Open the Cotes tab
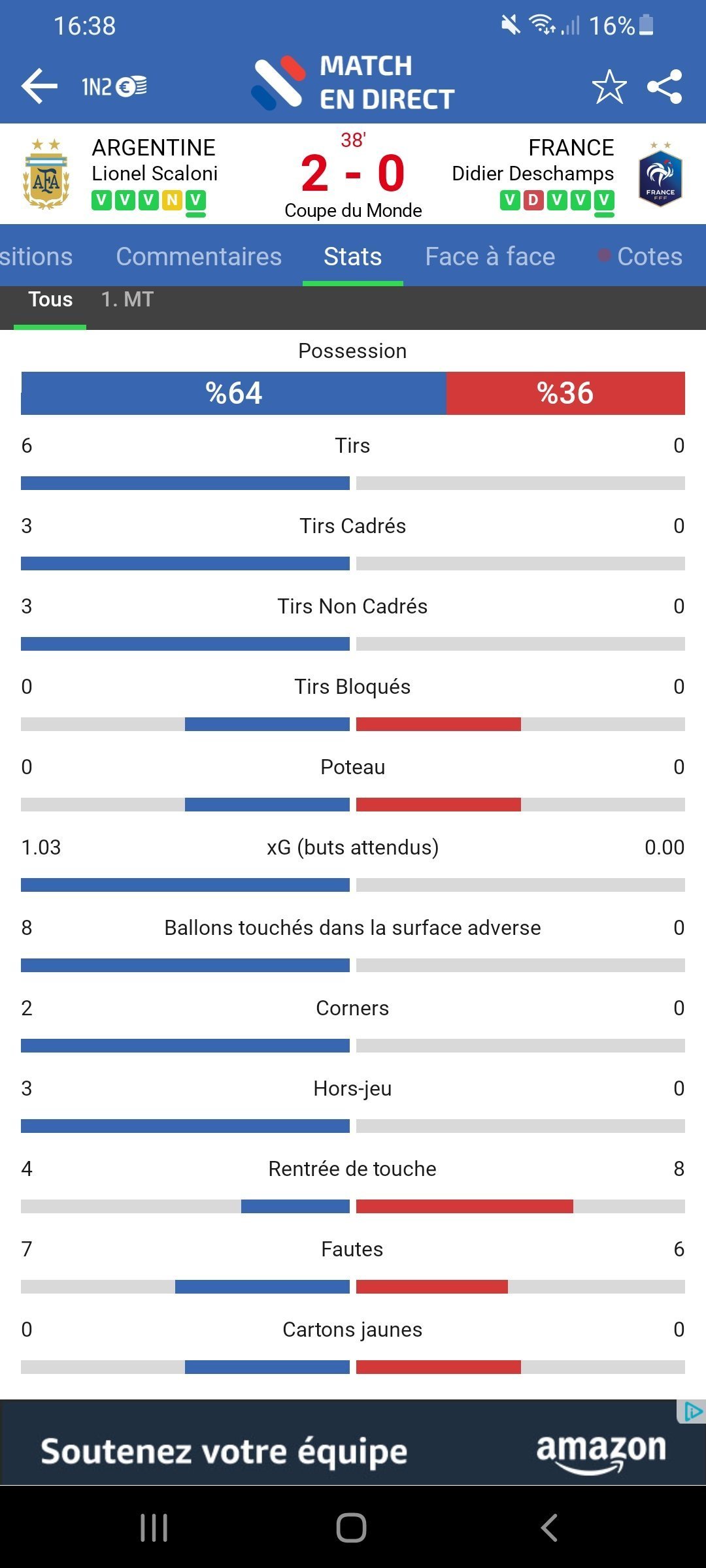The image size is (706, 1568). (649, 256)
